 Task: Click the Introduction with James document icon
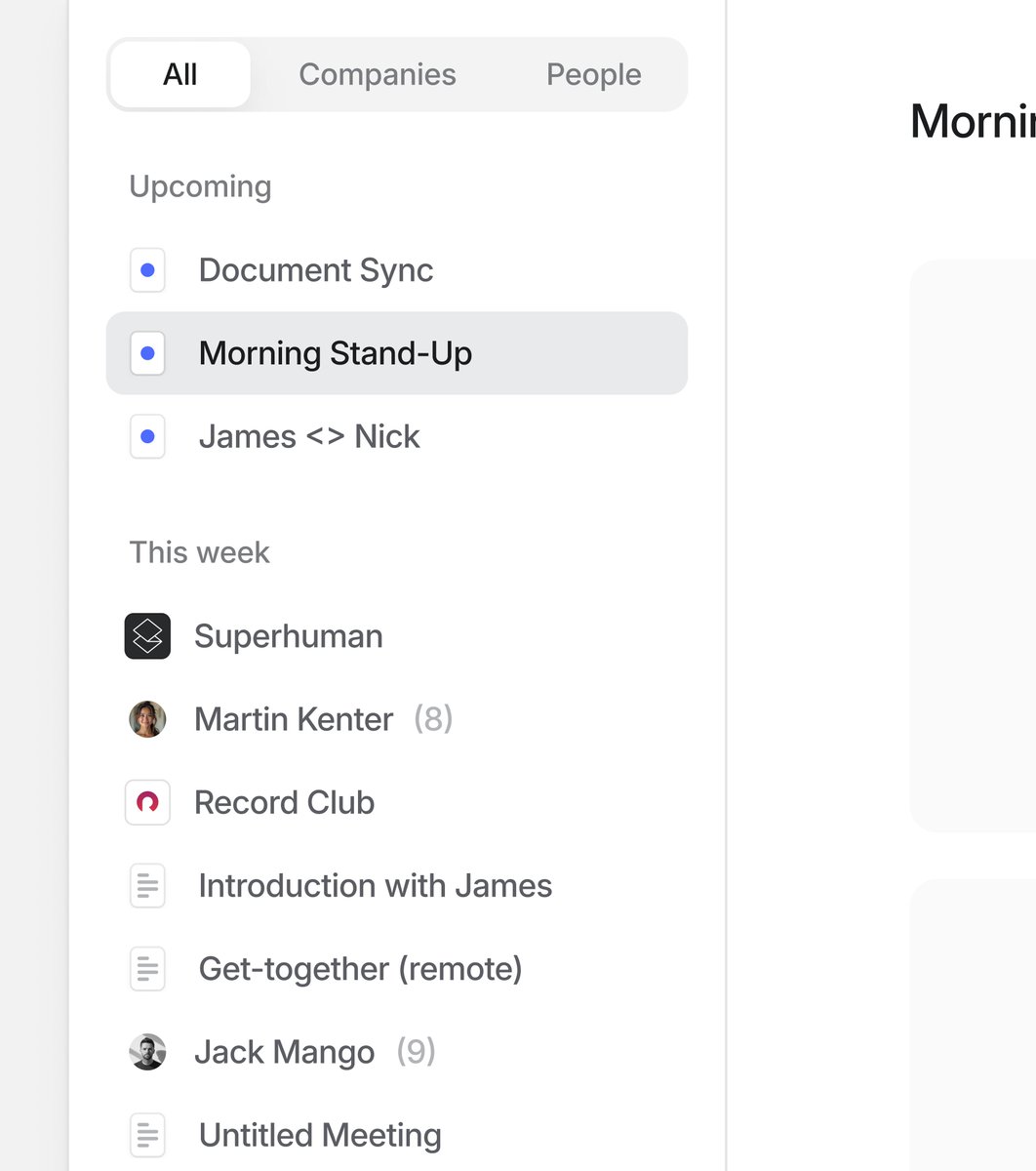[x=147, y=886]
